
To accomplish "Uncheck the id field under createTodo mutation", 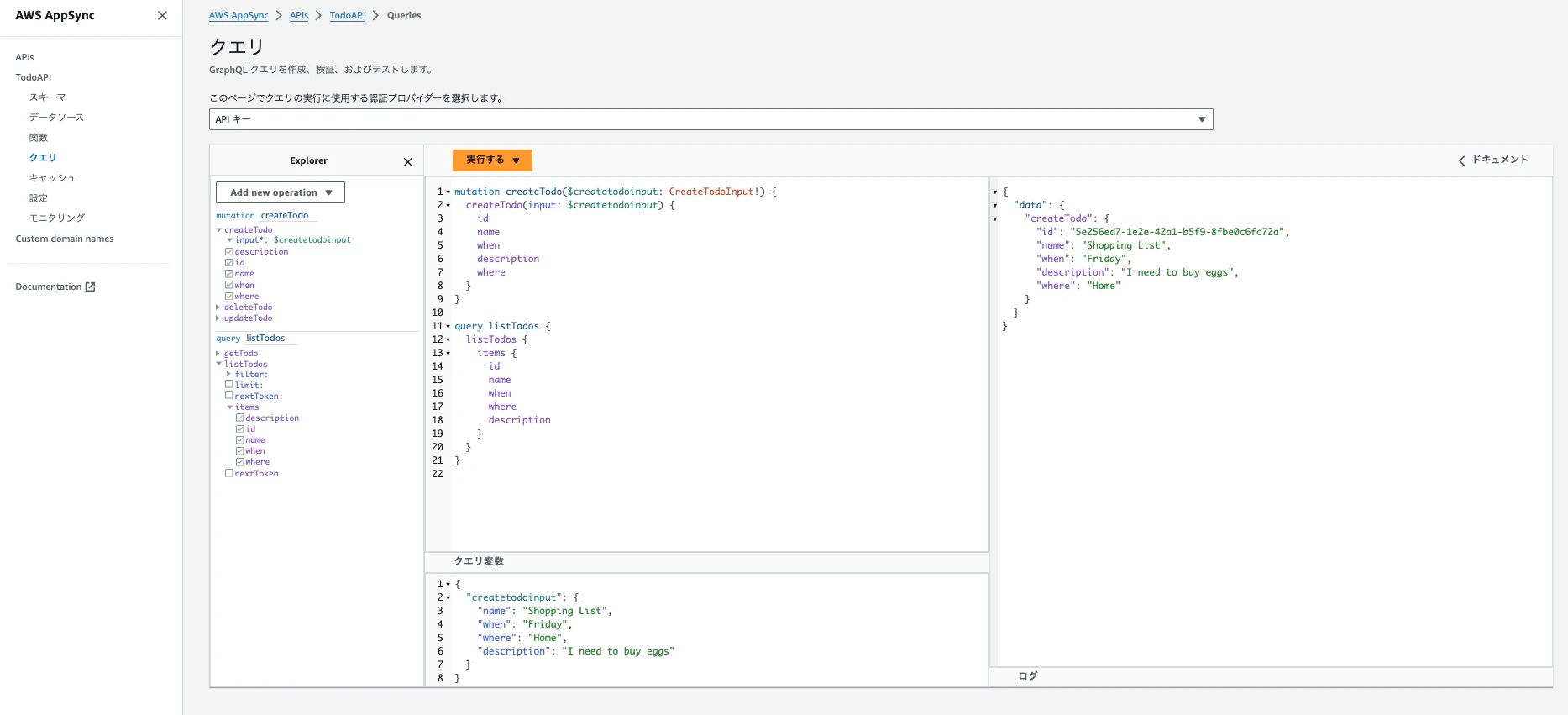I will 228,263.
